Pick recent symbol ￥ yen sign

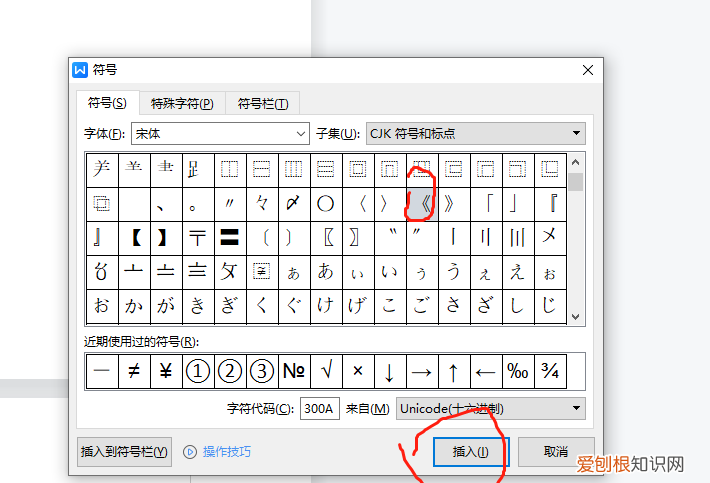(166, 372)
